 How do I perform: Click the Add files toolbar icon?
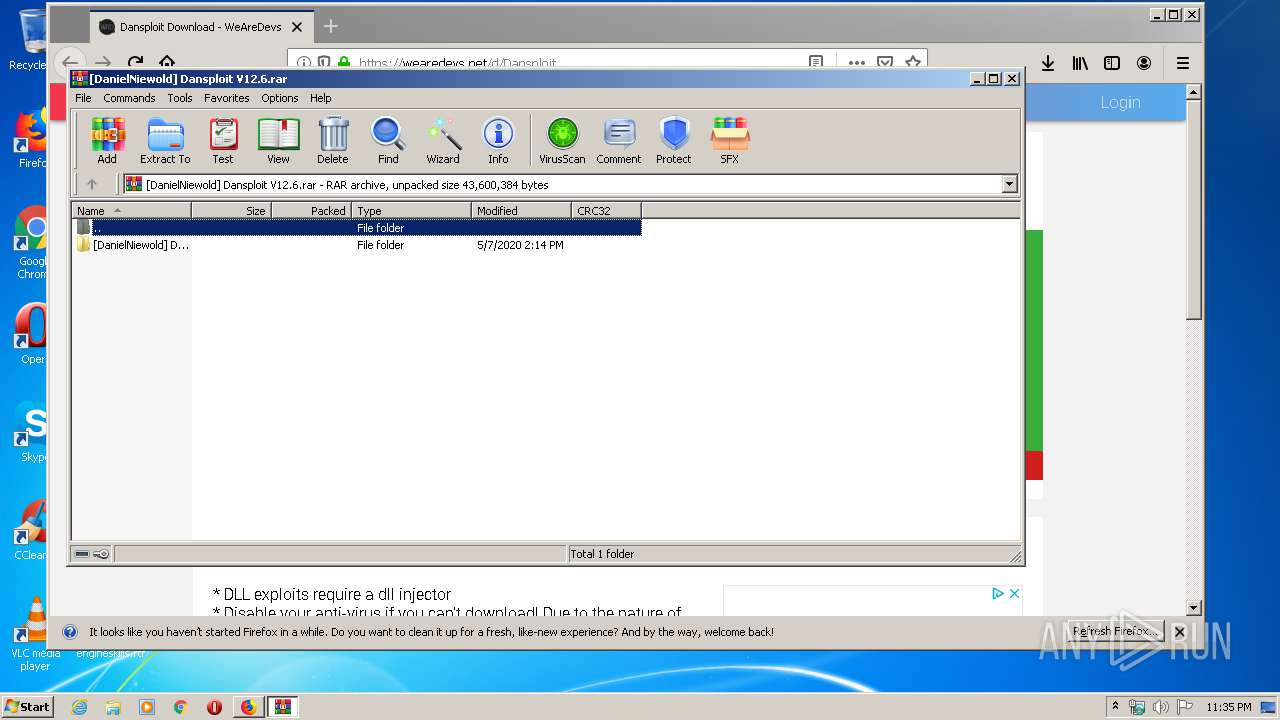(107, 141)
